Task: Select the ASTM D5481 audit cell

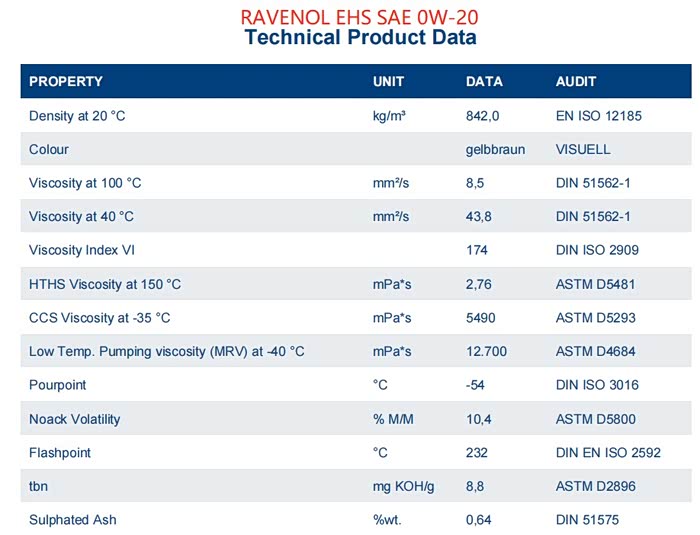Action: (x=595, y=285)
